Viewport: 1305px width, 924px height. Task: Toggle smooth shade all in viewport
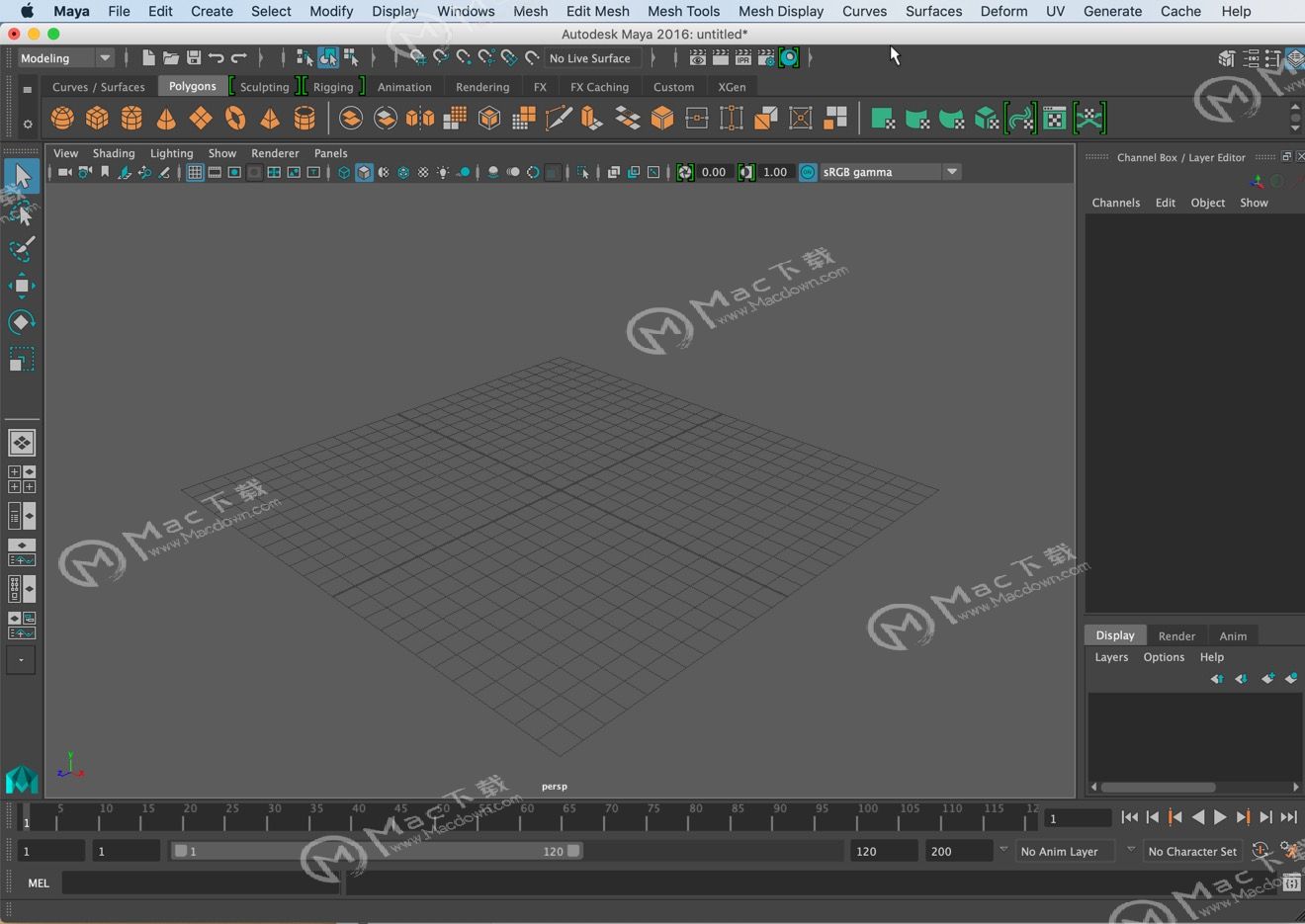(x=364, y=172)
